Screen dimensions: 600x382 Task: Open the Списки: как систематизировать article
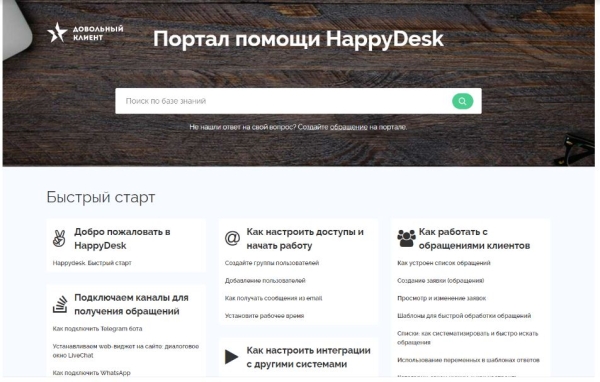coord(467,338)
